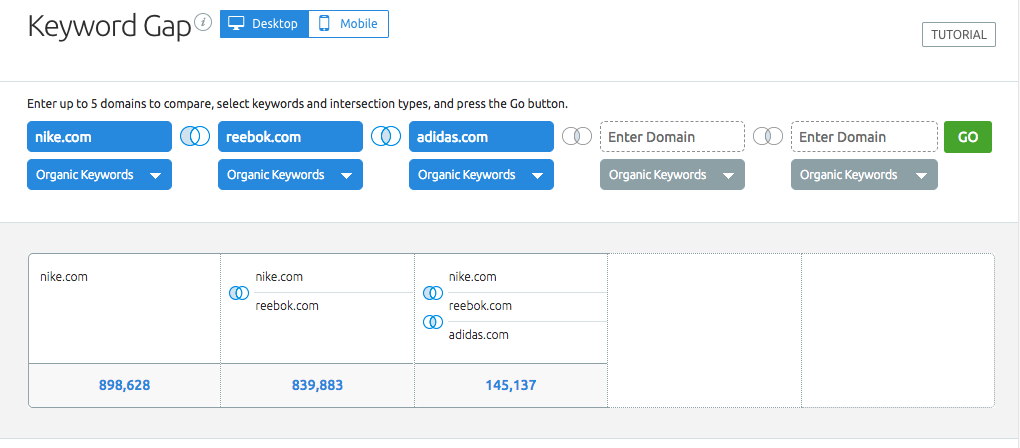Change intersection type between nike.com and reebok.com
This screenshot has height=448, width=1020.
tap(195, 137)
